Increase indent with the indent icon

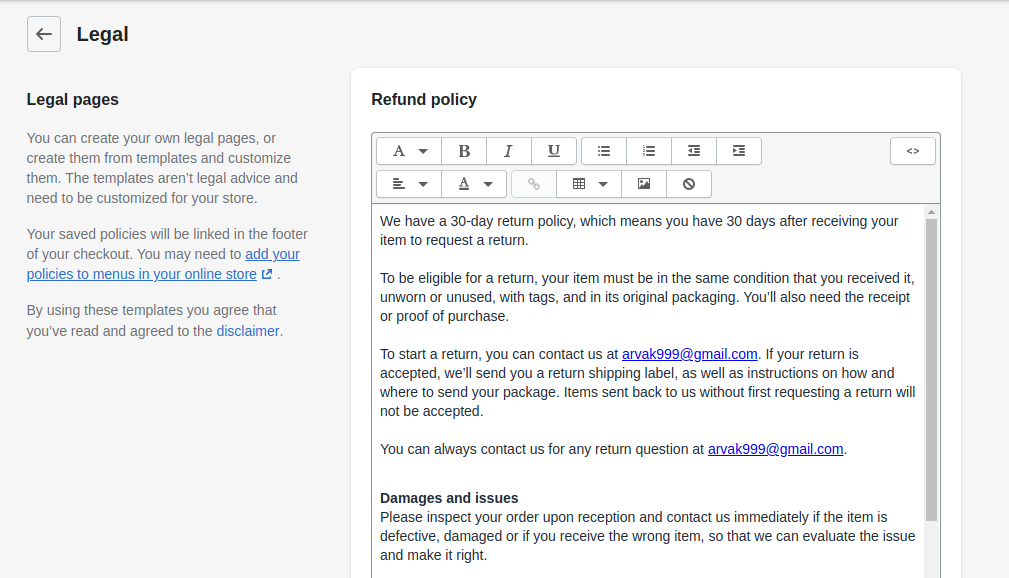click(739, 151)
